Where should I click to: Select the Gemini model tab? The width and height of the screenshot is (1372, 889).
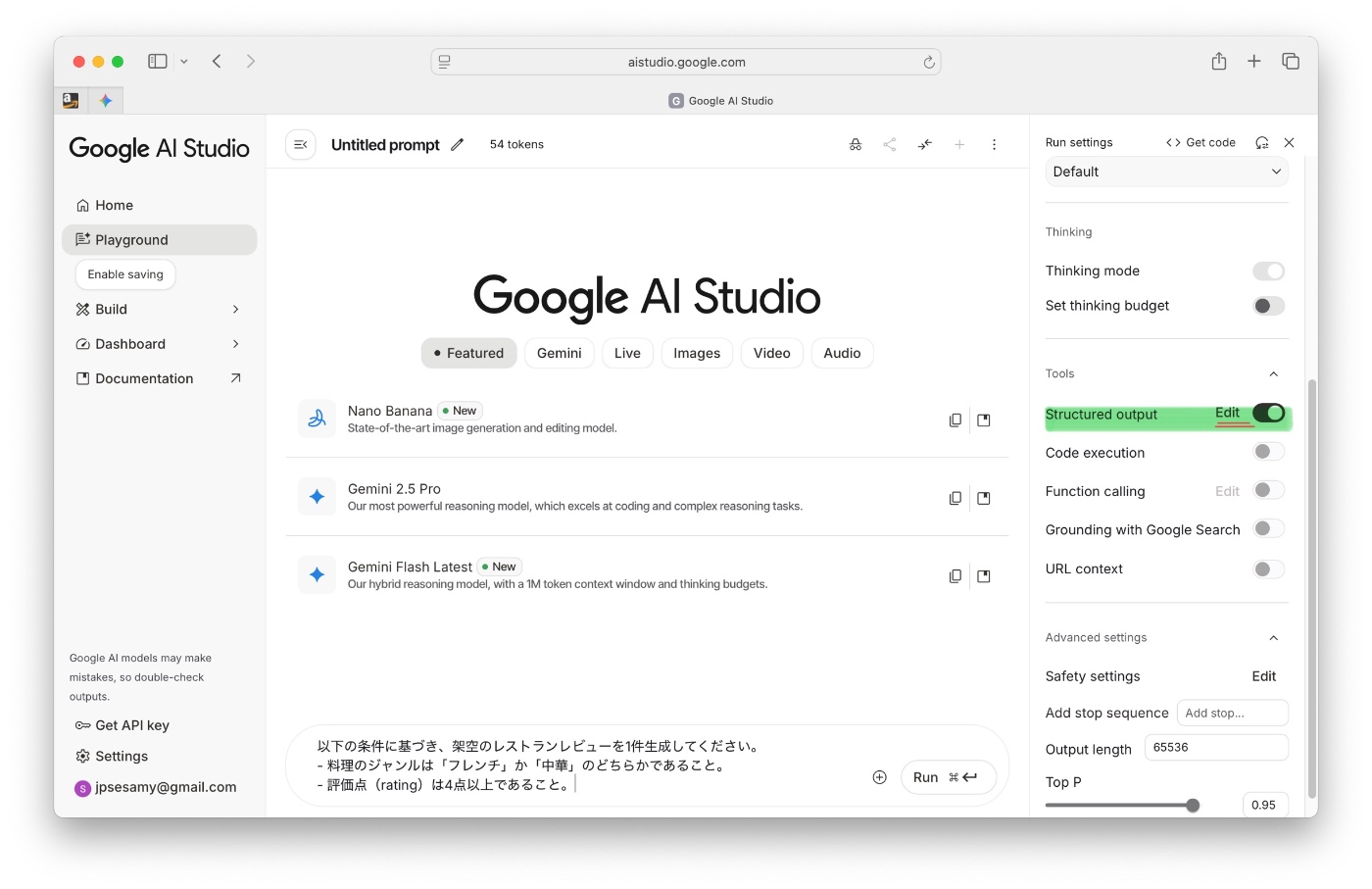[x=560, y=353]
